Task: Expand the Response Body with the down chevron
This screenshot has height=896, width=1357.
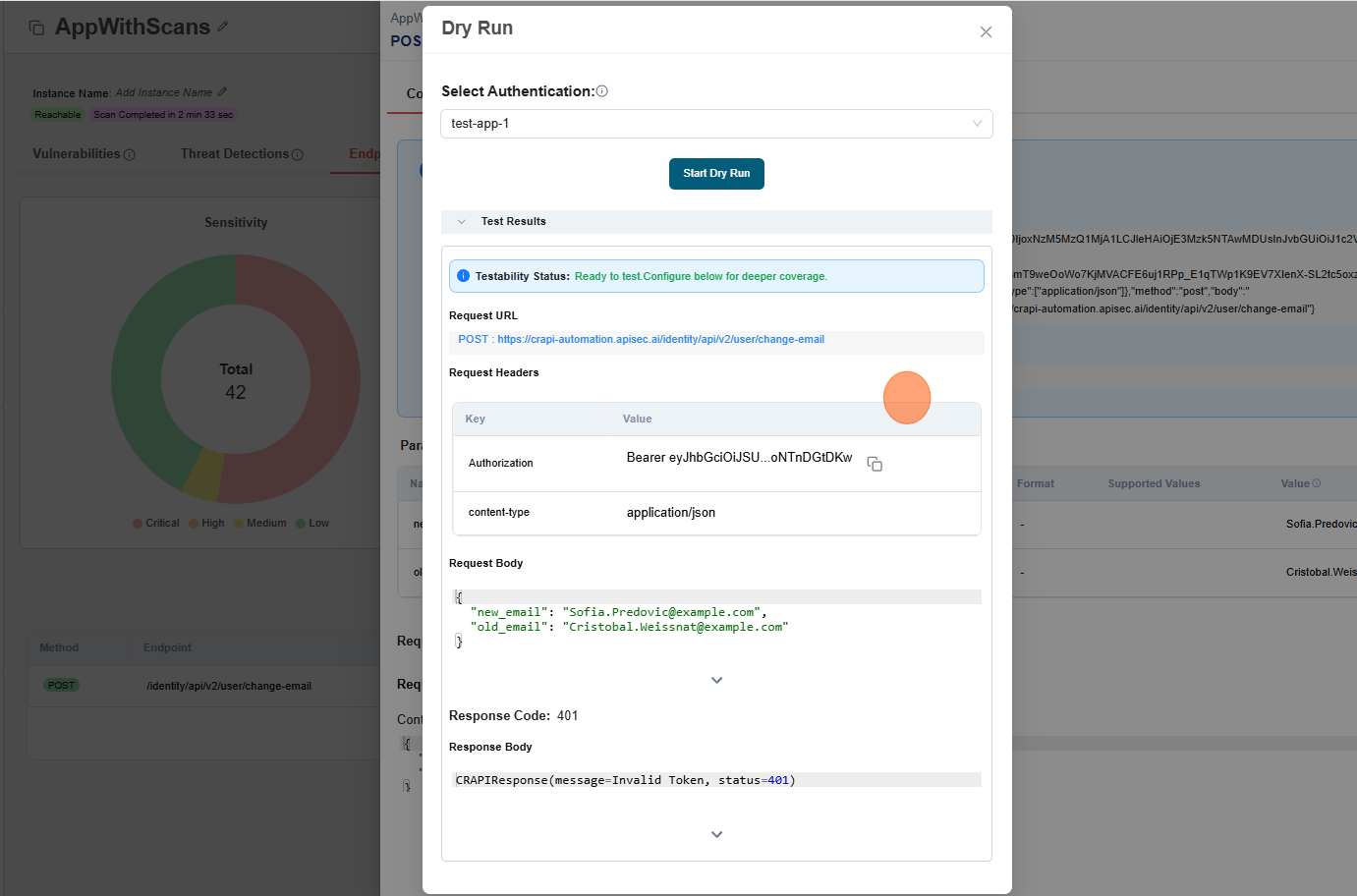Action: (716, 833)
